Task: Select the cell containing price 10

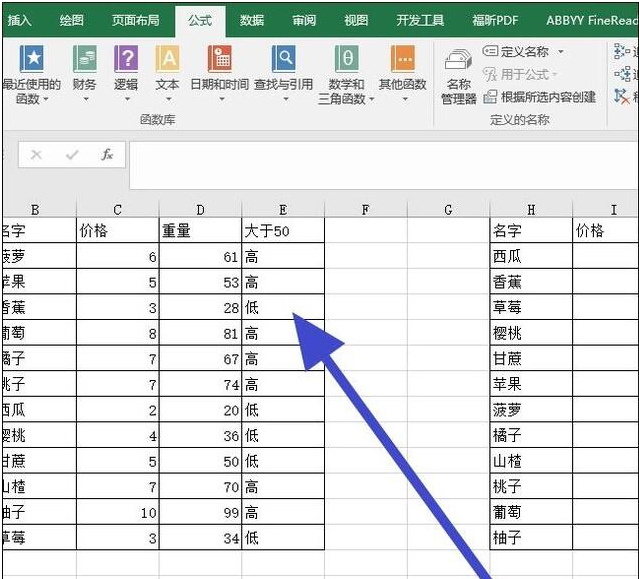Action: (117, 512)
